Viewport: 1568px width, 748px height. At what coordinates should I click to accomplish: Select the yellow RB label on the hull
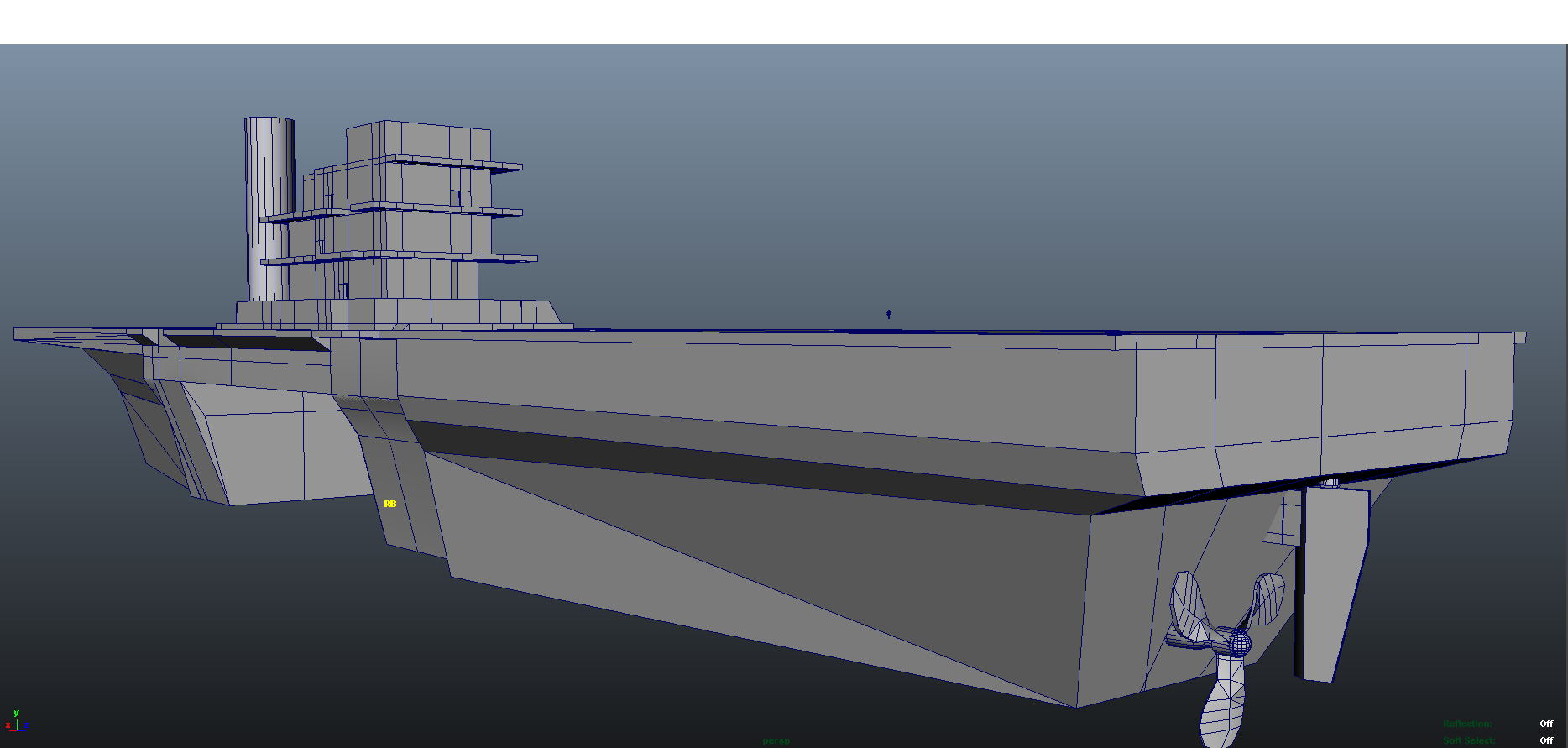[389, 504]
